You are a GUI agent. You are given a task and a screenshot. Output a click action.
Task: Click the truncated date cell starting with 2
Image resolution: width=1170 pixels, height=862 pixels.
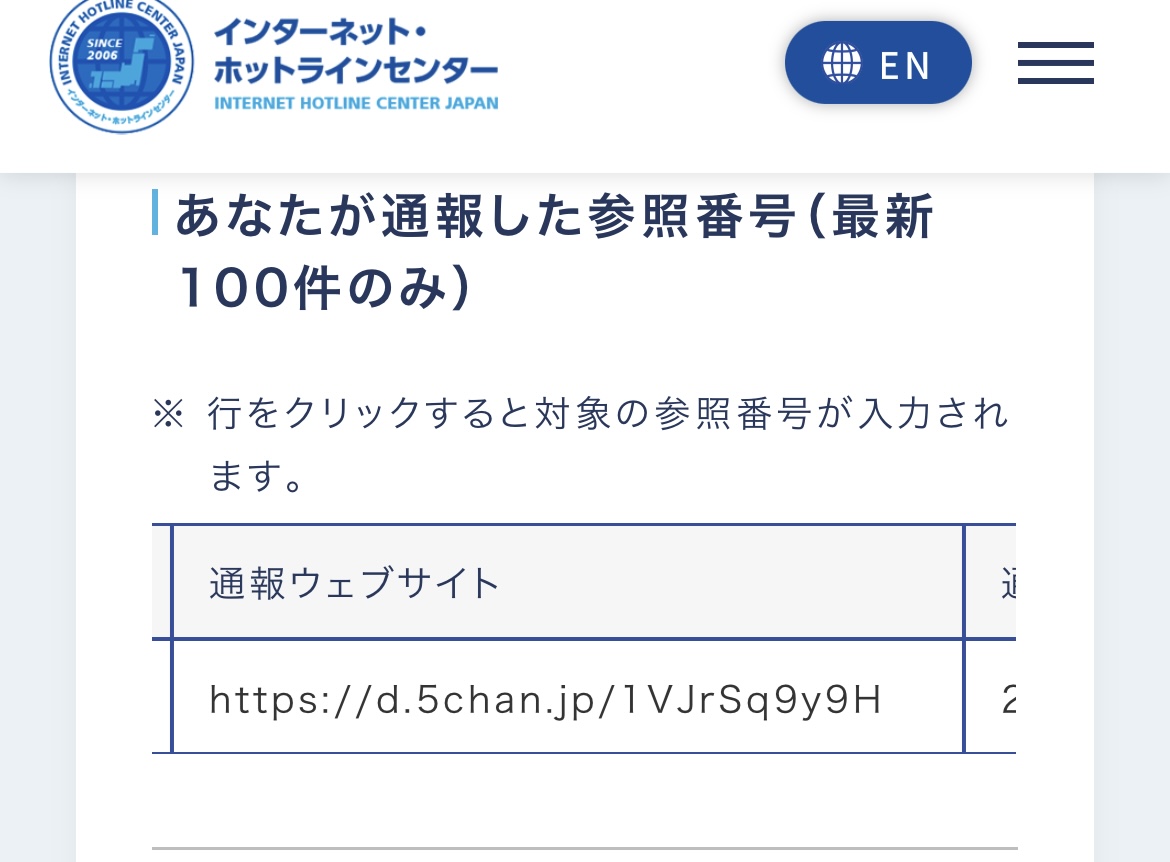1011,700
